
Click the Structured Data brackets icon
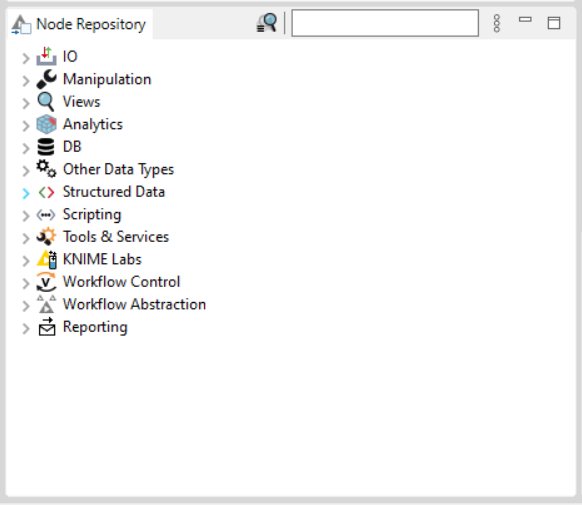[x=46, y=192]
